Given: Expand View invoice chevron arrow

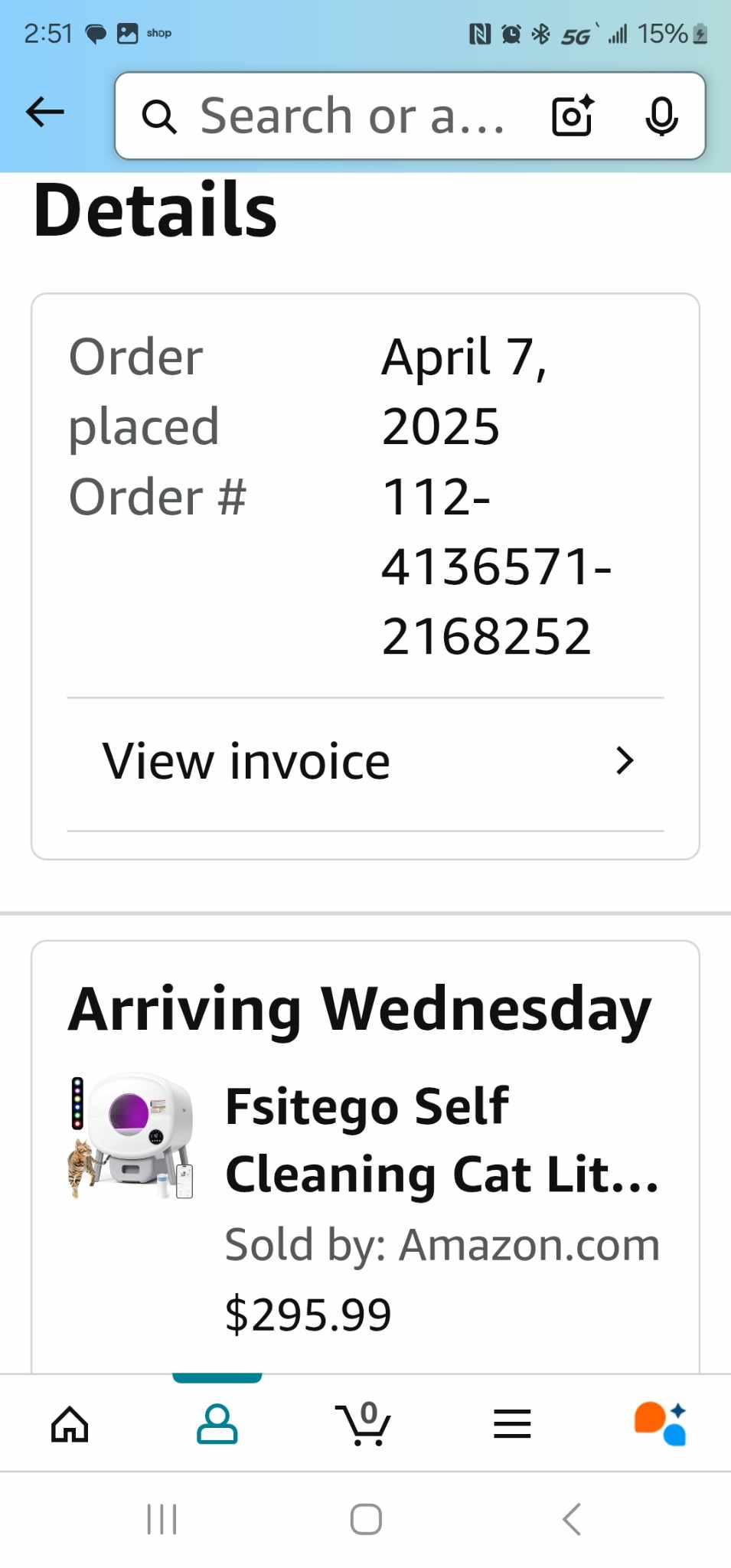Looking at the screenshot, I should pyautogui.click(x=625, y=761).
